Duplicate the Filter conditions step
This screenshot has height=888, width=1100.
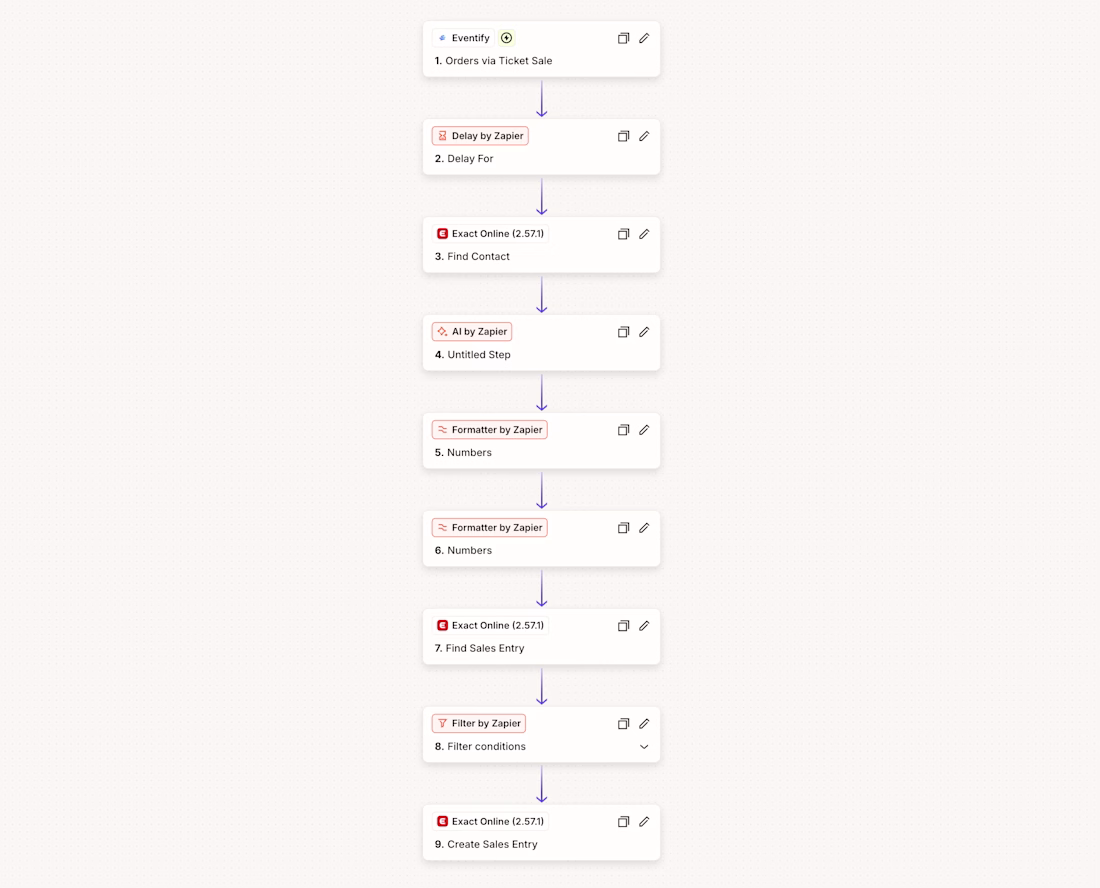click(x=623, y=724)
